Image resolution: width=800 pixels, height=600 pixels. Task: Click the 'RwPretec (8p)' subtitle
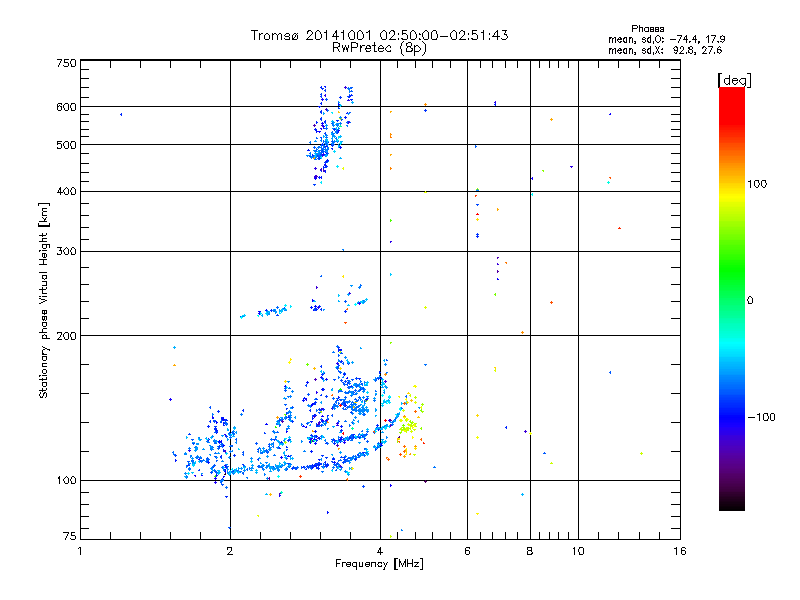tap(379, 48)
